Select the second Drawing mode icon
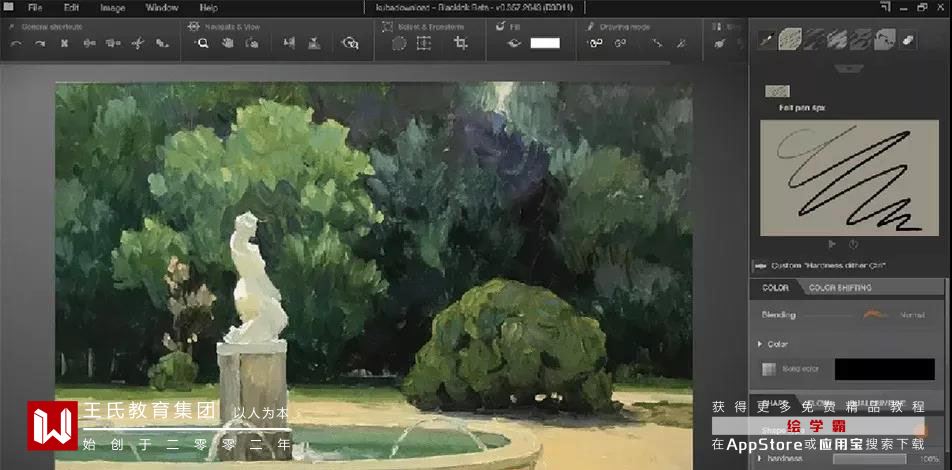Image resolution: width=952 pixels, height=470 pixels. pyautogui.click(x=620, y=44)
